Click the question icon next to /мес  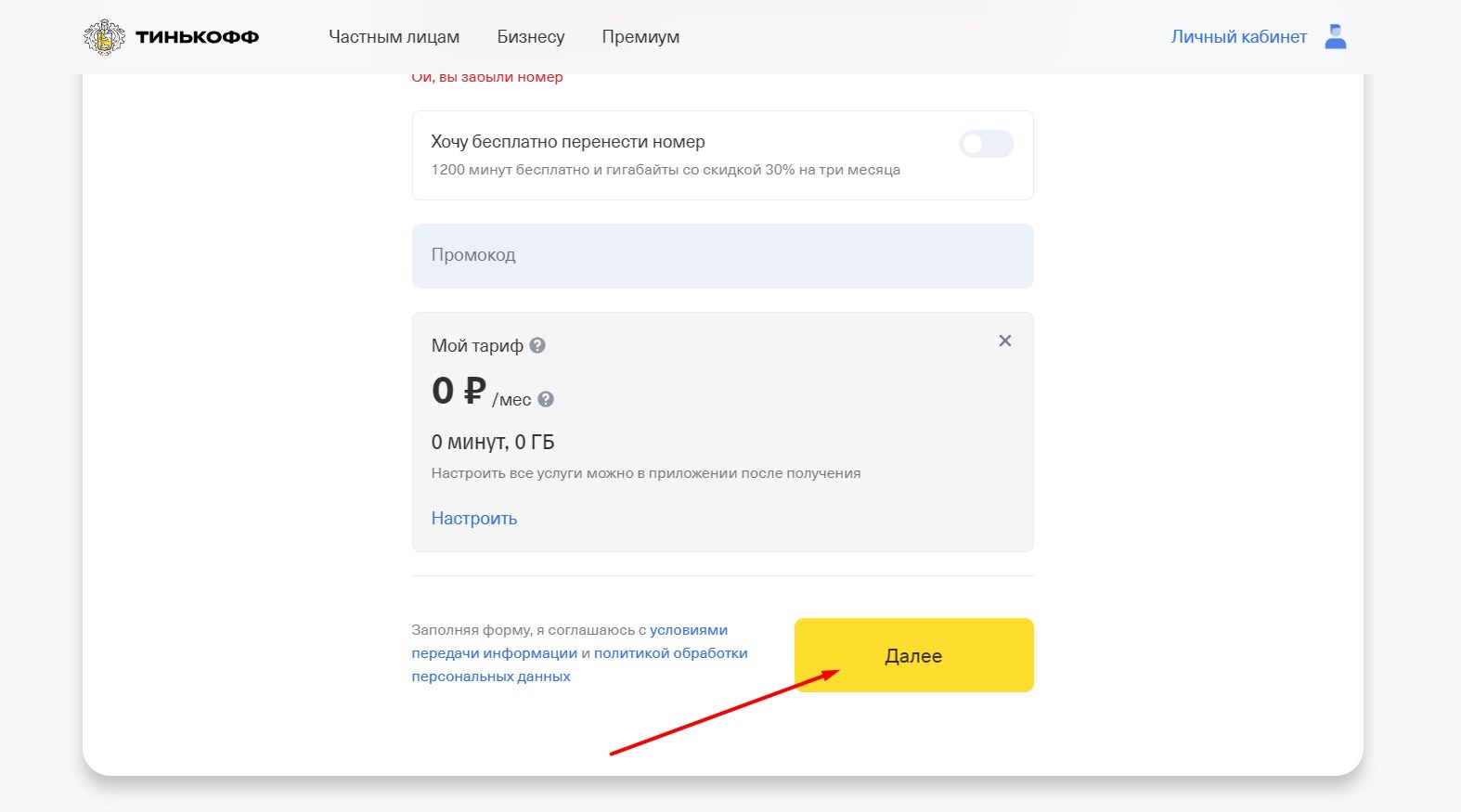click(x=546, y=399)
